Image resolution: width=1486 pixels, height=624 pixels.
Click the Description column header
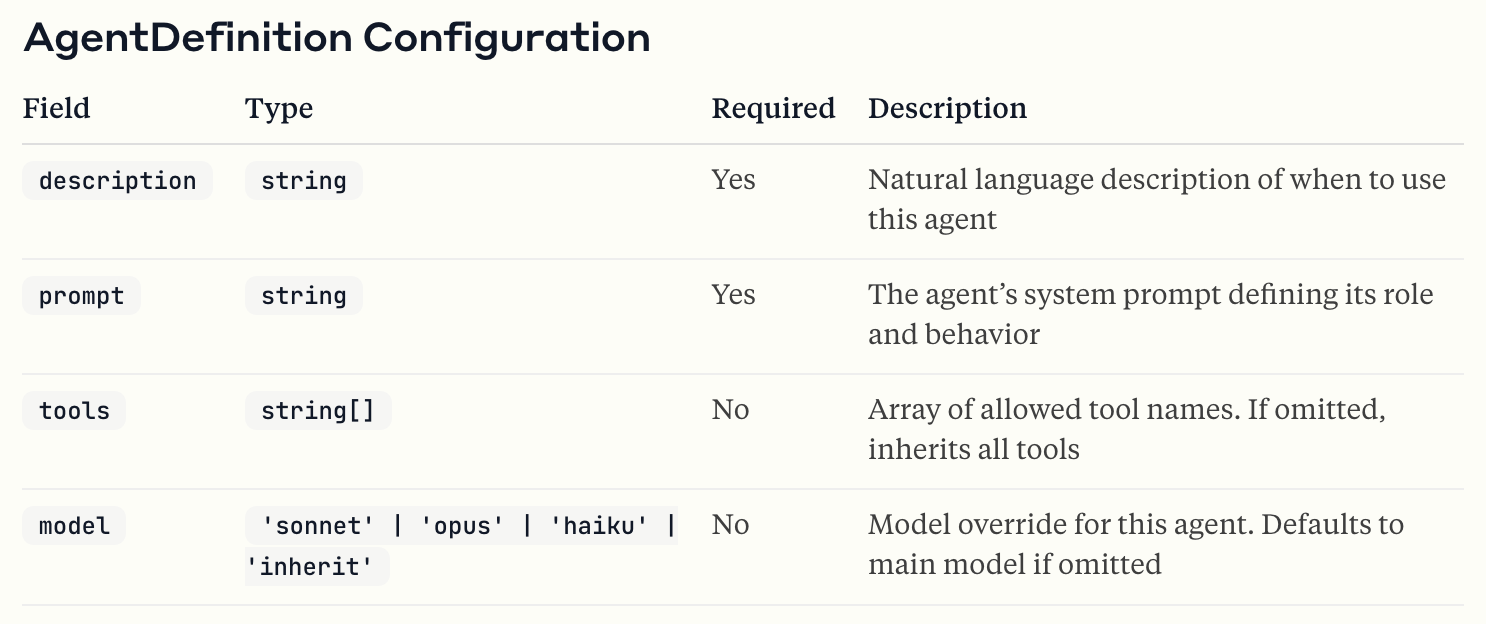point(947,108)
